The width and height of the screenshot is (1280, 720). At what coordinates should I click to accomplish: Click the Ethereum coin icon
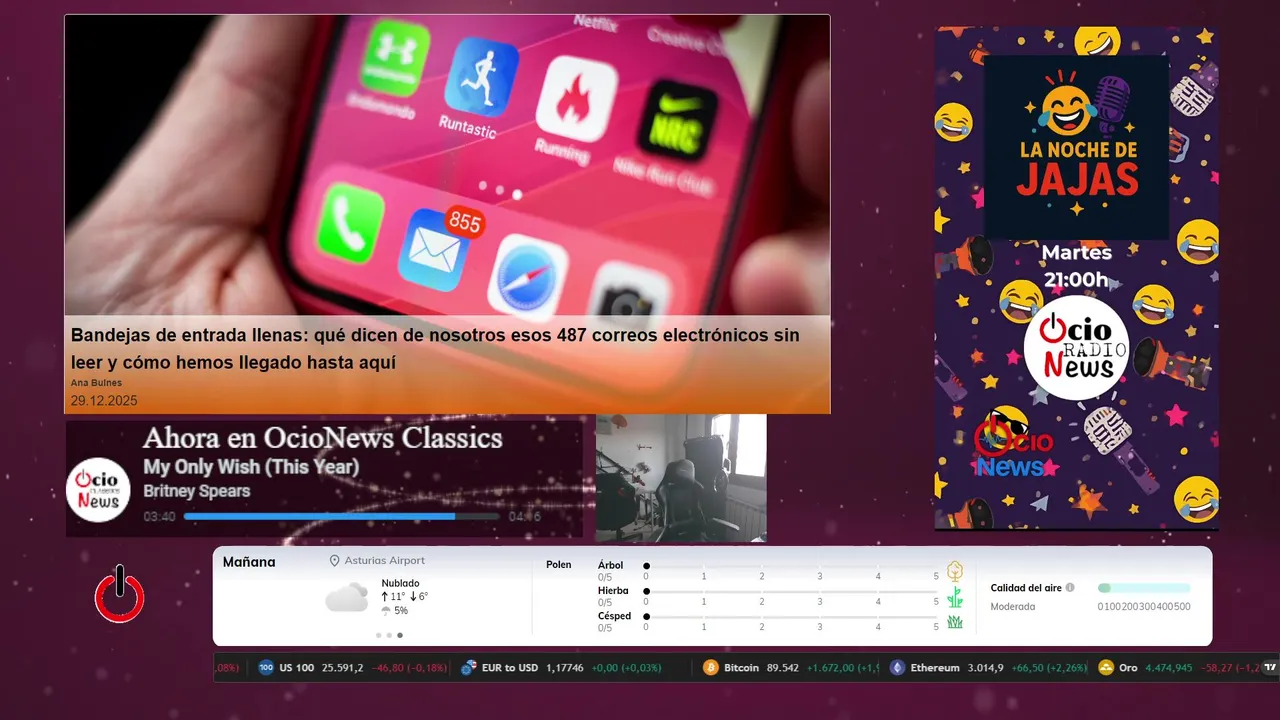point(897,667)
